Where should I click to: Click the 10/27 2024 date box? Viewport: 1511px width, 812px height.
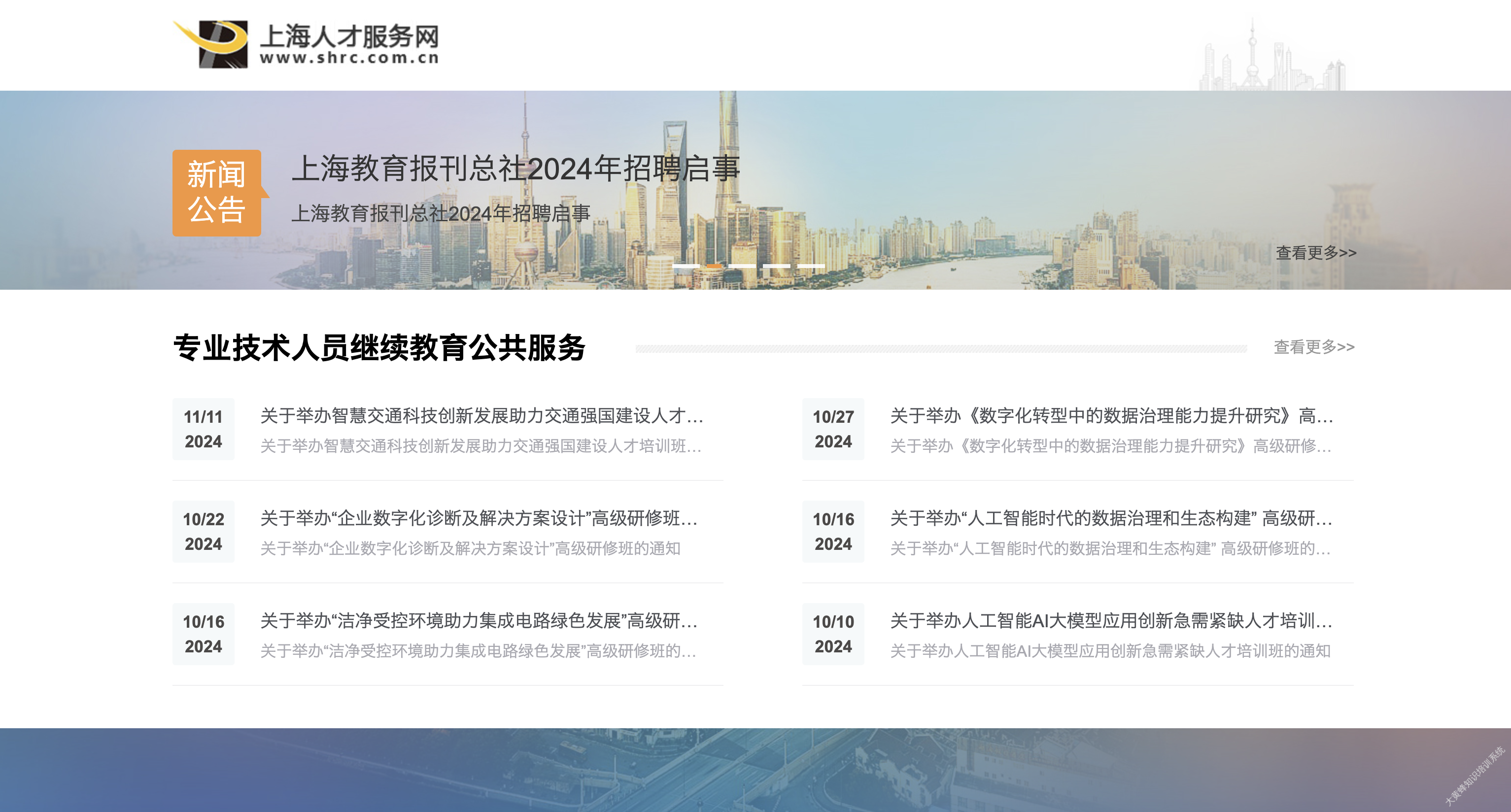[833, 429]
